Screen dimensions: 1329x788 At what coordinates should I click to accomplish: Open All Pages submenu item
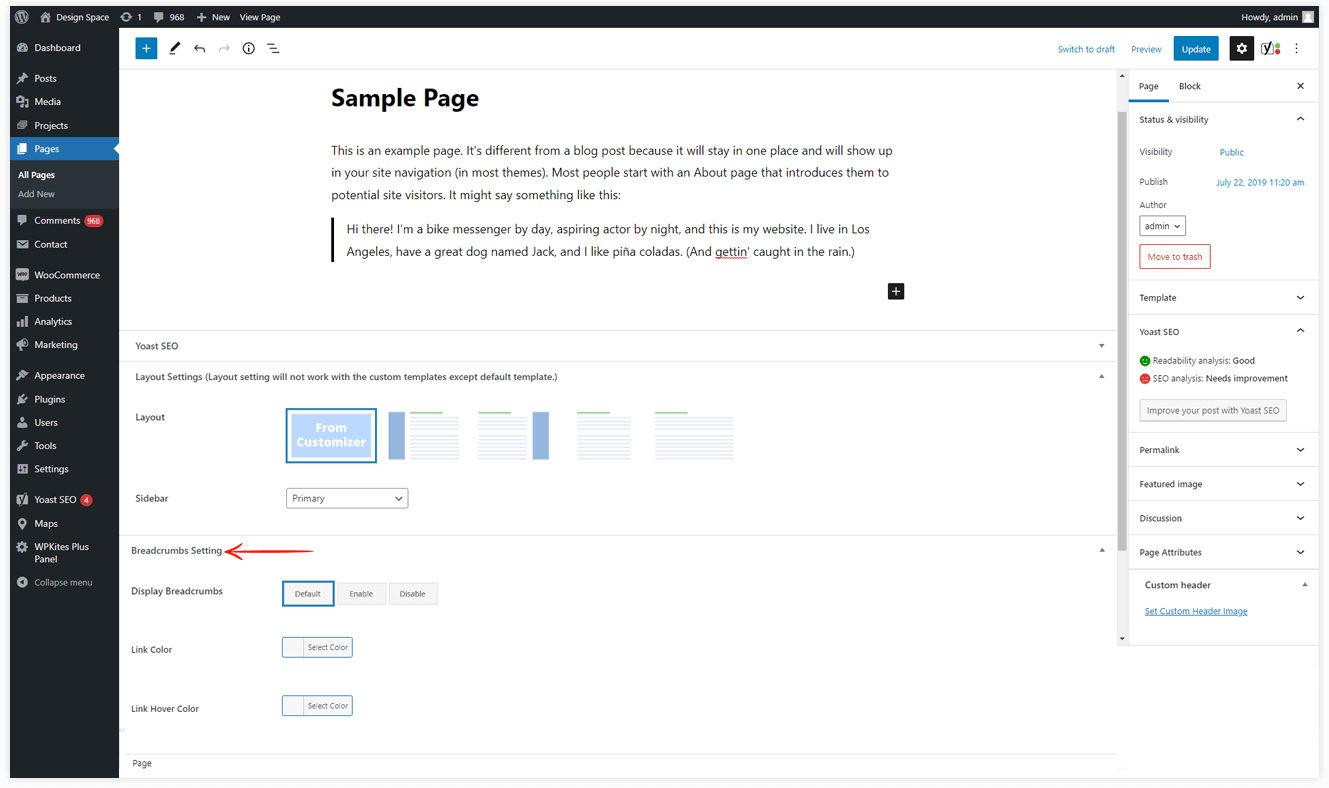[x=37, y=175]
